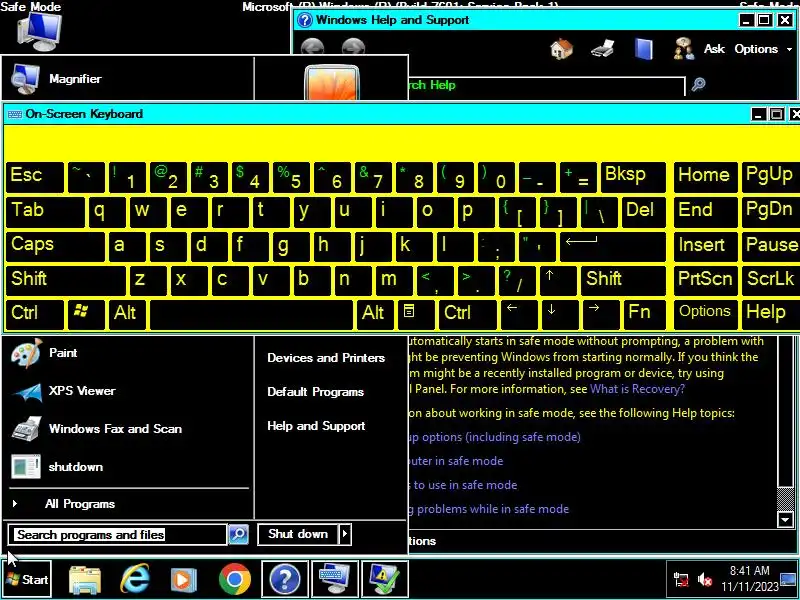The width and height of the screenshot is (800, 600).
Task: Click the Back arrow in Help window
Action: [x=312, y=47]
